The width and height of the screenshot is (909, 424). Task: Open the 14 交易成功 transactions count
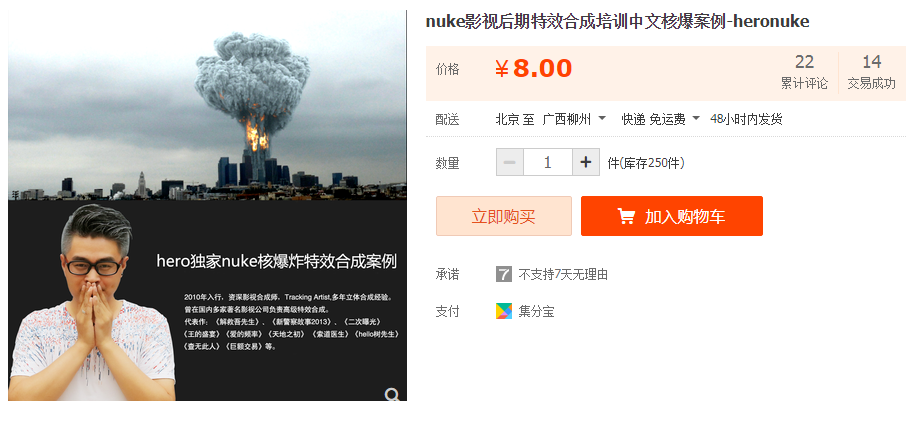pyautogui.click(x=871, y=72)
